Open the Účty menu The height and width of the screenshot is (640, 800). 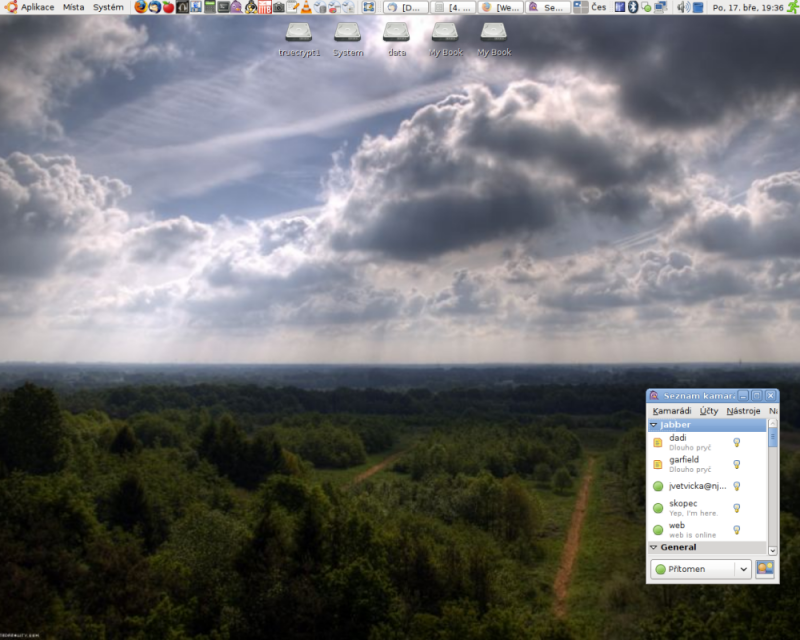708,411
